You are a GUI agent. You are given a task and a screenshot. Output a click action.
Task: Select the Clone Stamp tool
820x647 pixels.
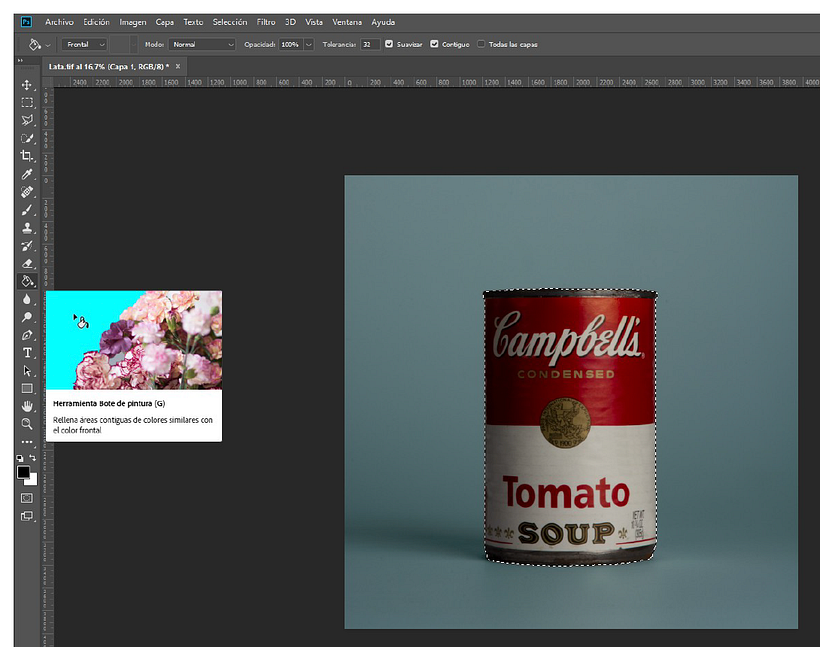[x=27, y=228]
